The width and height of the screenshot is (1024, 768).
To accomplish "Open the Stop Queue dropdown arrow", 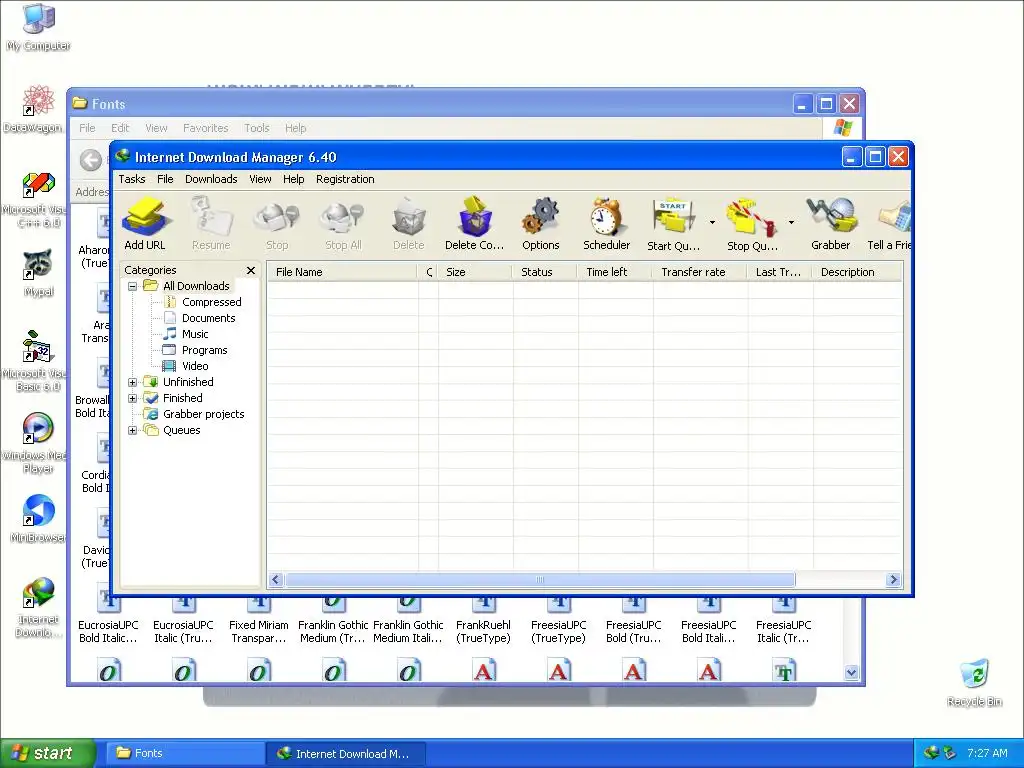I will point(791,223).
